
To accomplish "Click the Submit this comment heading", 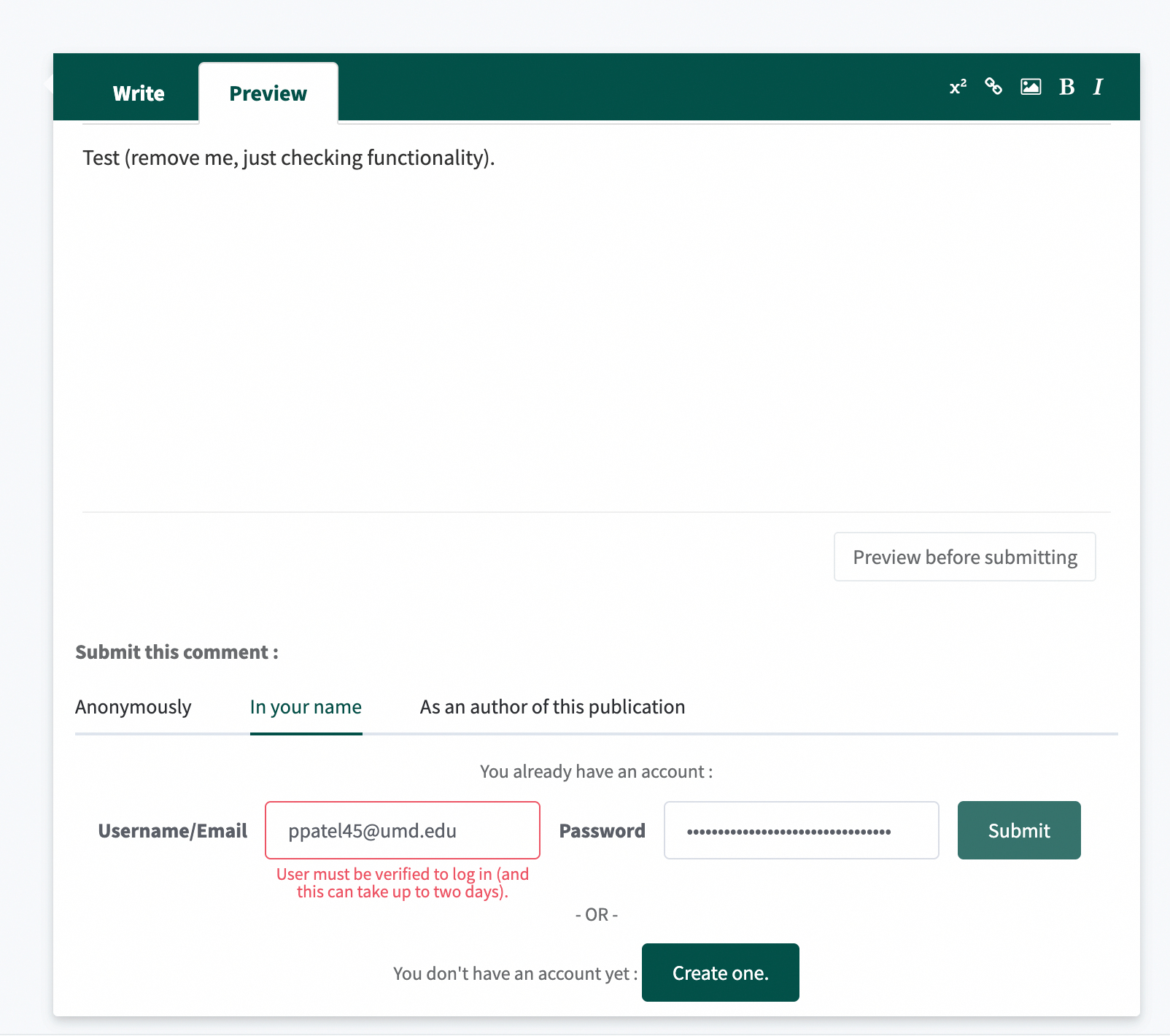I will click(177, 652).
